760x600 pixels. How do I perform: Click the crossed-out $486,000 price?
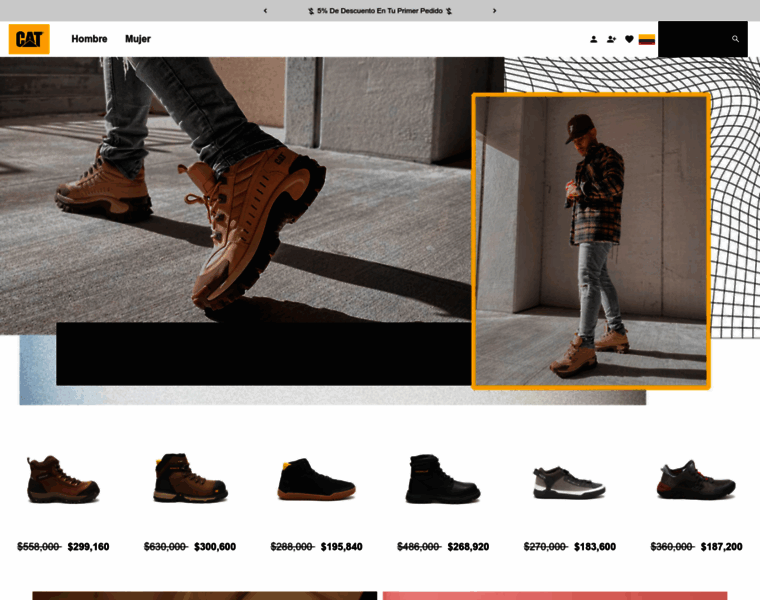(x=419, y=547)
